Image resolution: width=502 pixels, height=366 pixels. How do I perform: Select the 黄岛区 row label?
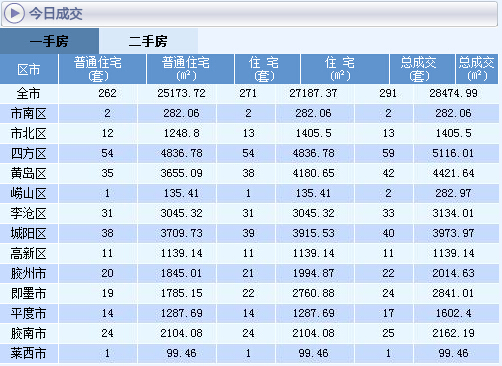click(x=29, y=174)
